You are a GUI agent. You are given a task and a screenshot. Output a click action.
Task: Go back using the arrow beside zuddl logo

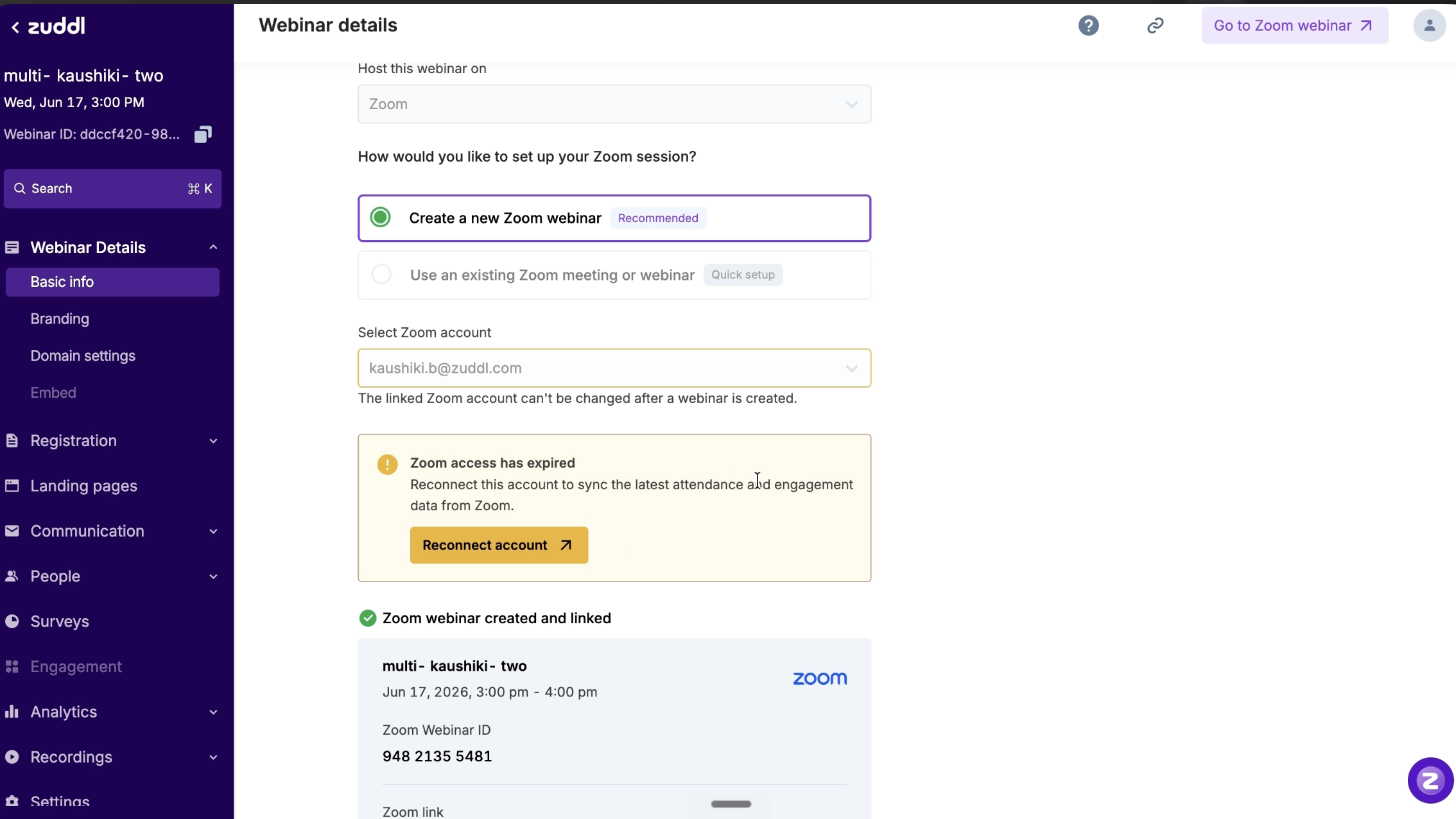coord(15,27)
